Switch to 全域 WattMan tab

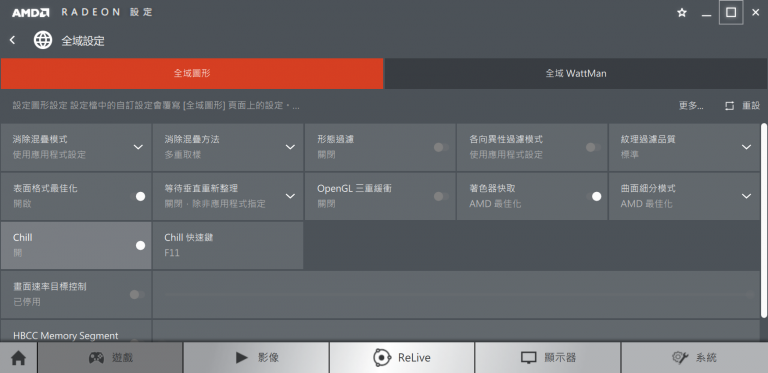(x=576, y=73)
